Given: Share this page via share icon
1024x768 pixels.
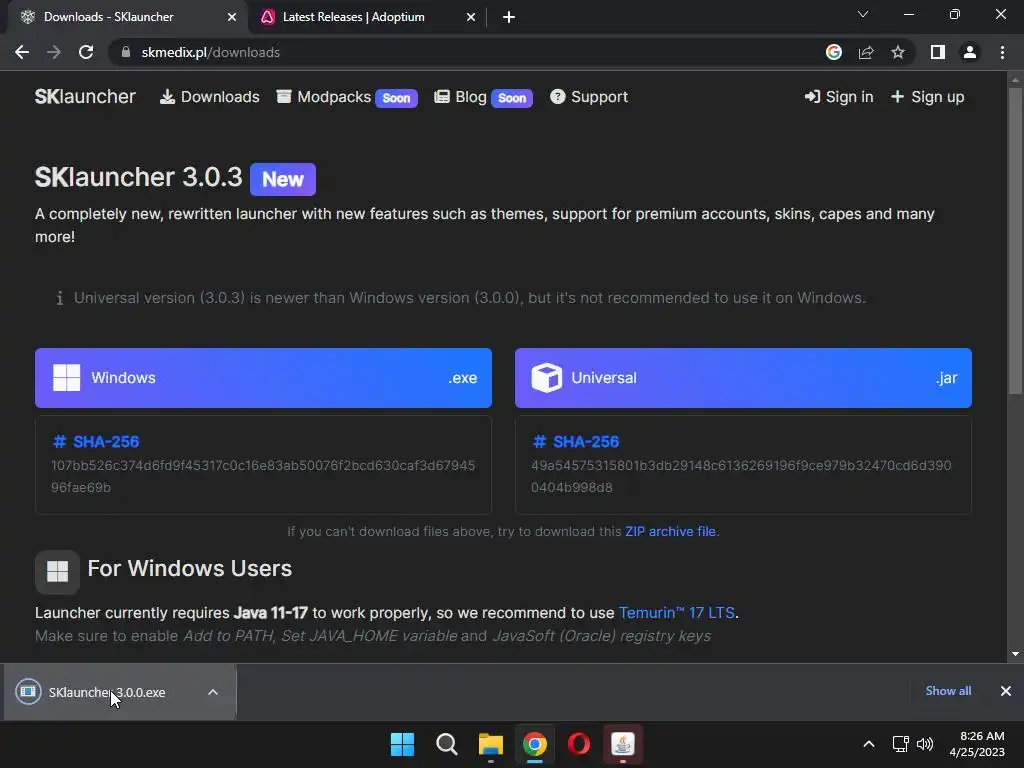Looking at the screenshot, I should point(866,52).
